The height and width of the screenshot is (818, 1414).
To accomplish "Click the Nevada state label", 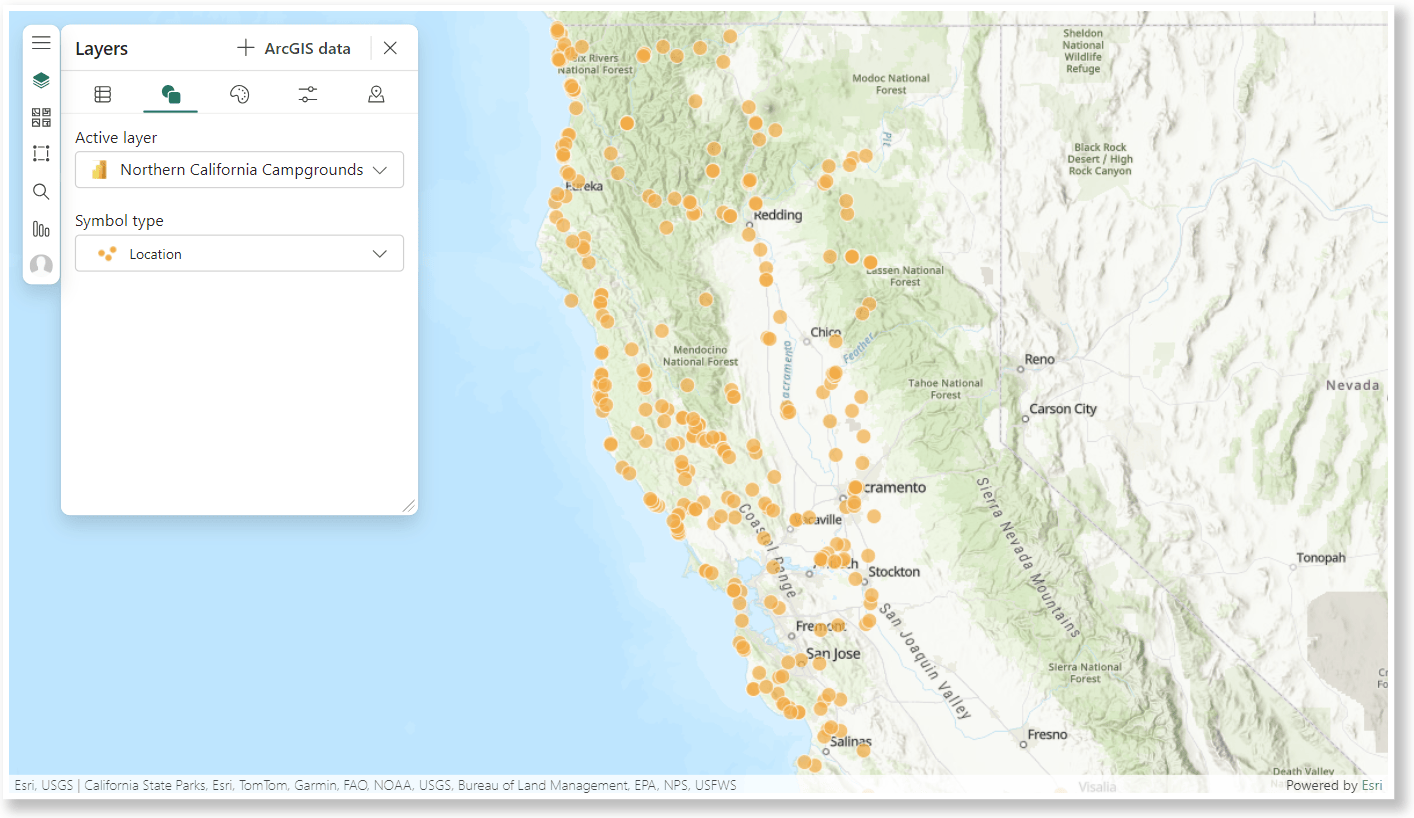I will coord(1353,385).
